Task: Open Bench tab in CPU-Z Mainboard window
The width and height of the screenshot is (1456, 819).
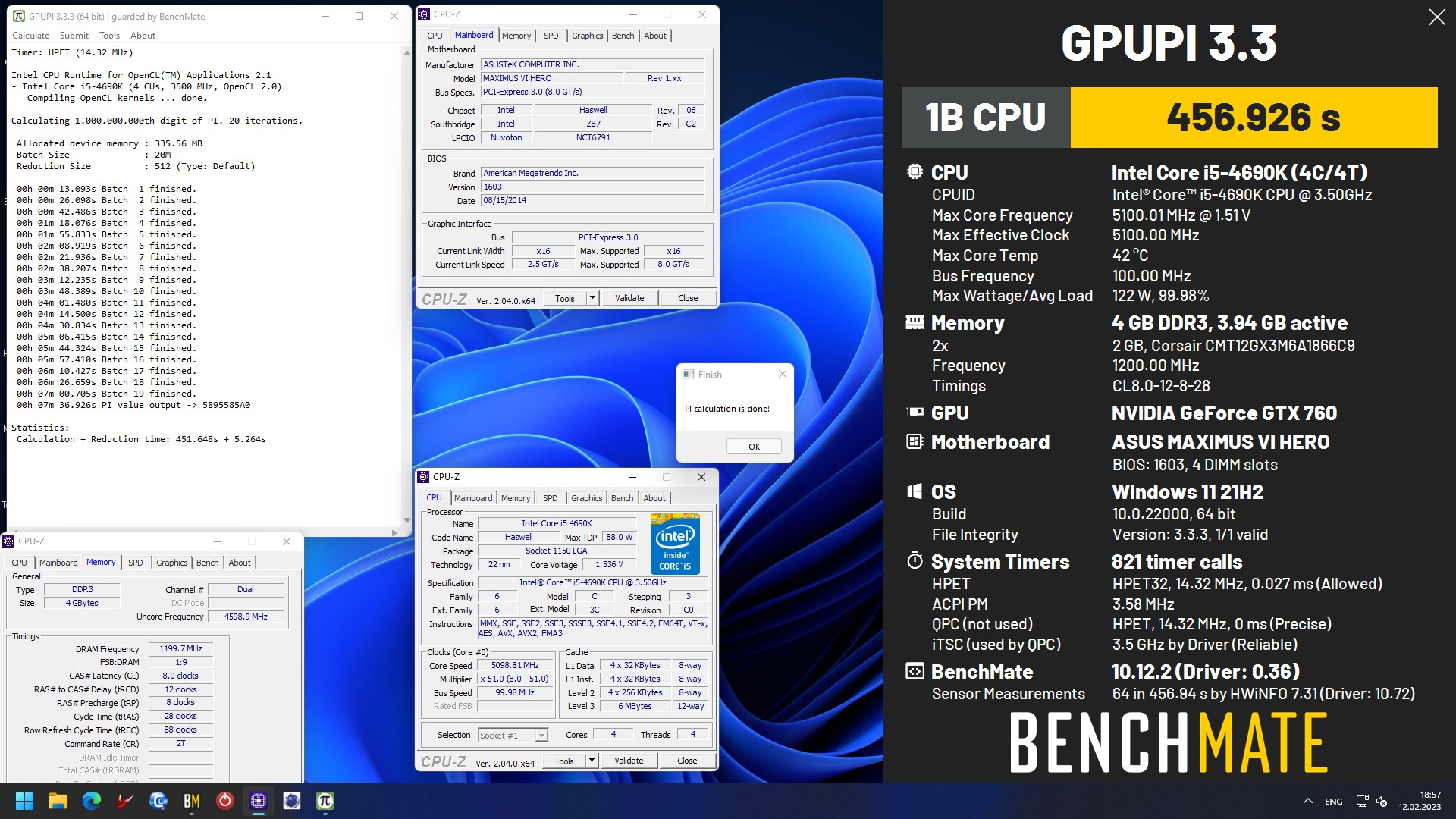Action: pos(623,36)
